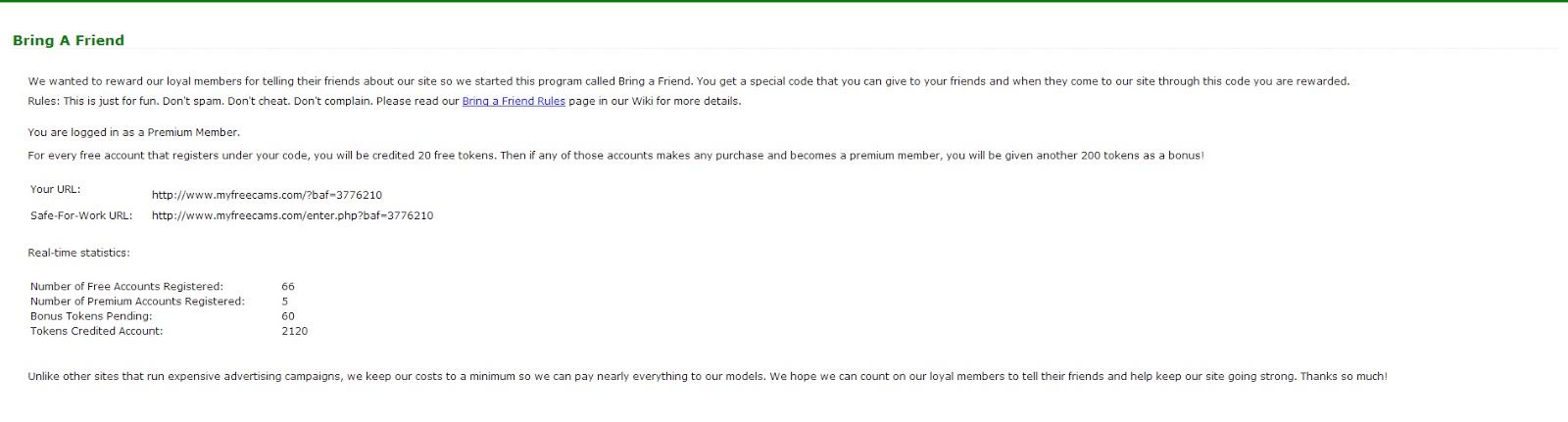Click the Your URL referral address
The image size is (1568, 422).
click(267, 195)
